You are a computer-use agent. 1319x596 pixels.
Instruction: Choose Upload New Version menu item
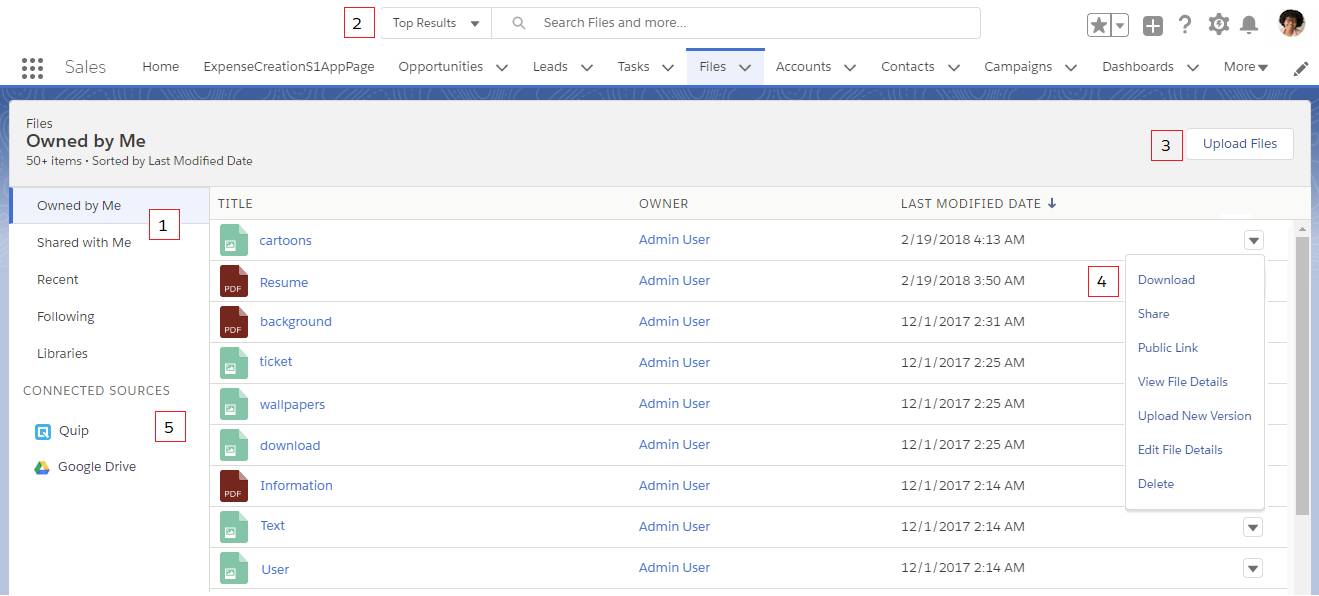(1195, 416)
